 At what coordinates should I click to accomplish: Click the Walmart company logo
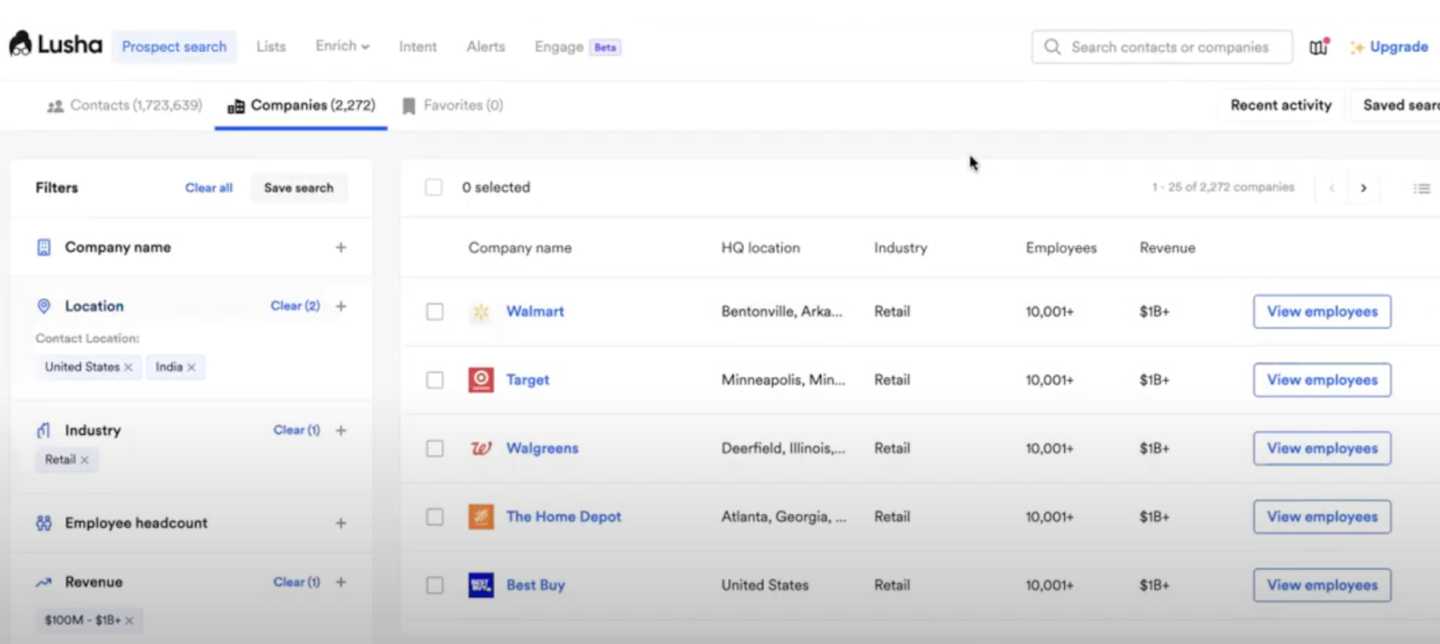[481, 312]
